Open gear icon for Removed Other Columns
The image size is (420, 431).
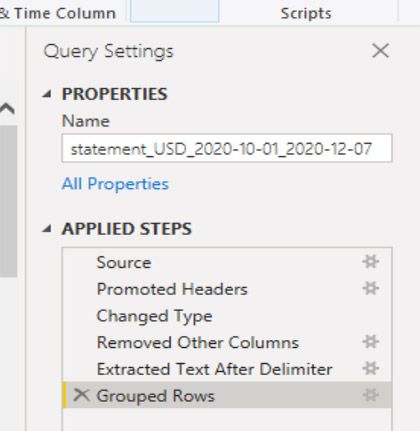[370, 342]
